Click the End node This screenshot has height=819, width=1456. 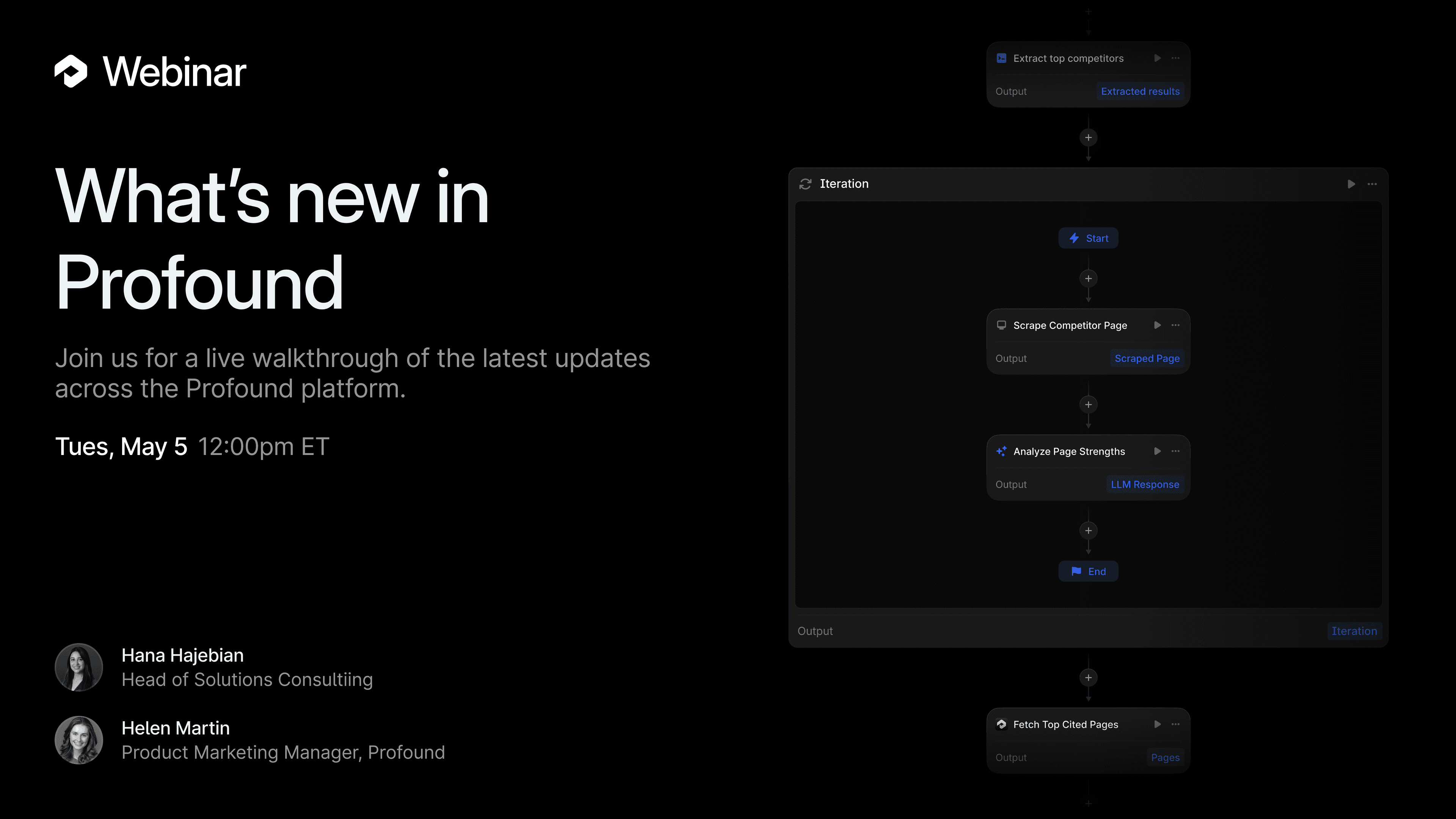point(1088,571)
